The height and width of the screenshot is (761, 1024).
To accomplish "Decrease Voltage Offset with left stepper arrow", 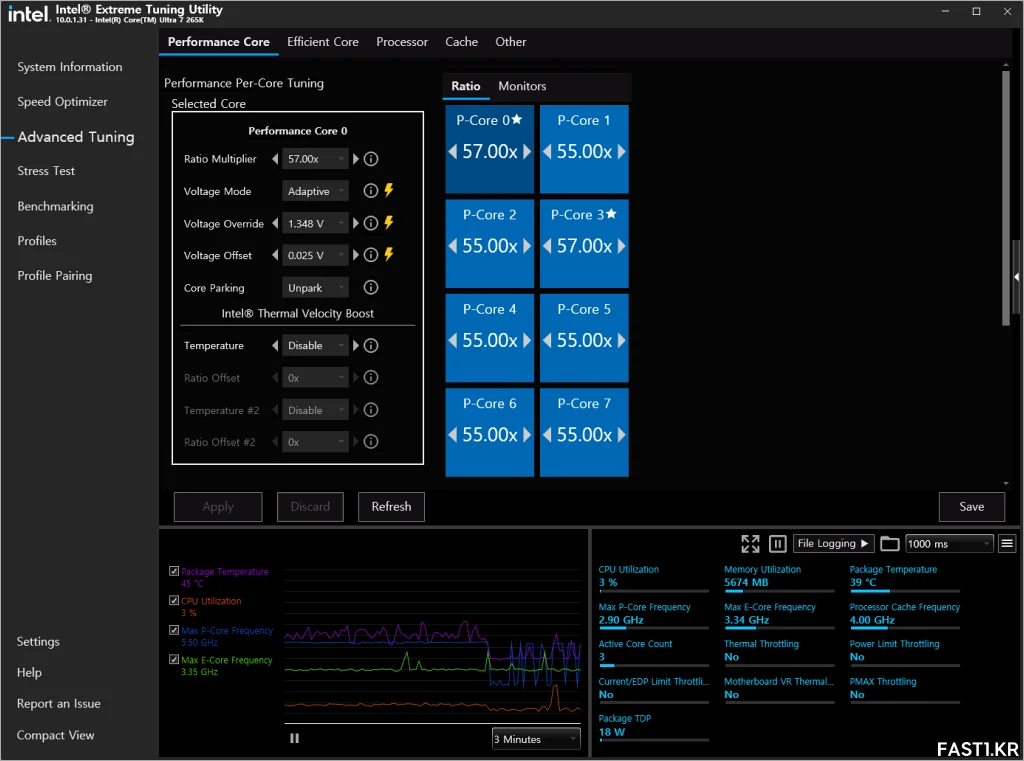I will coord(275,255).
